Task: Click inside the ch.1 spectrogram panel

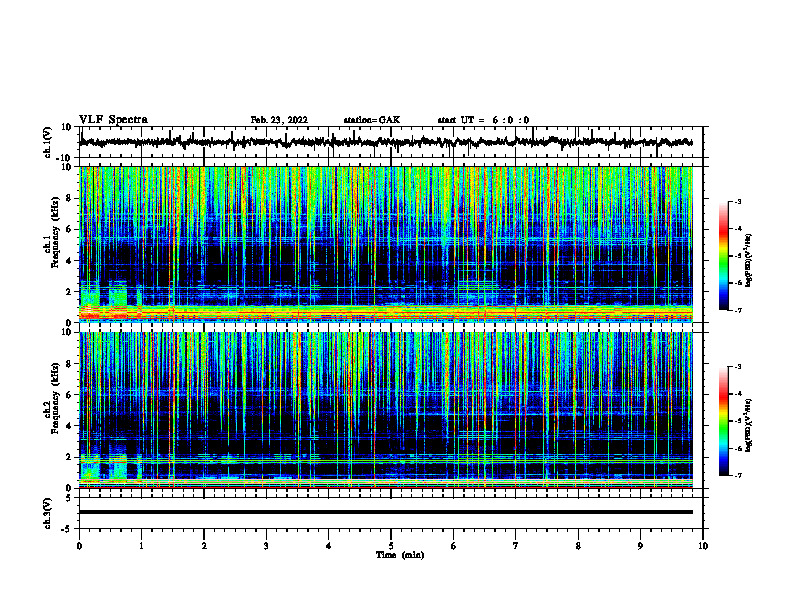Action: click(x=386, y=244)
